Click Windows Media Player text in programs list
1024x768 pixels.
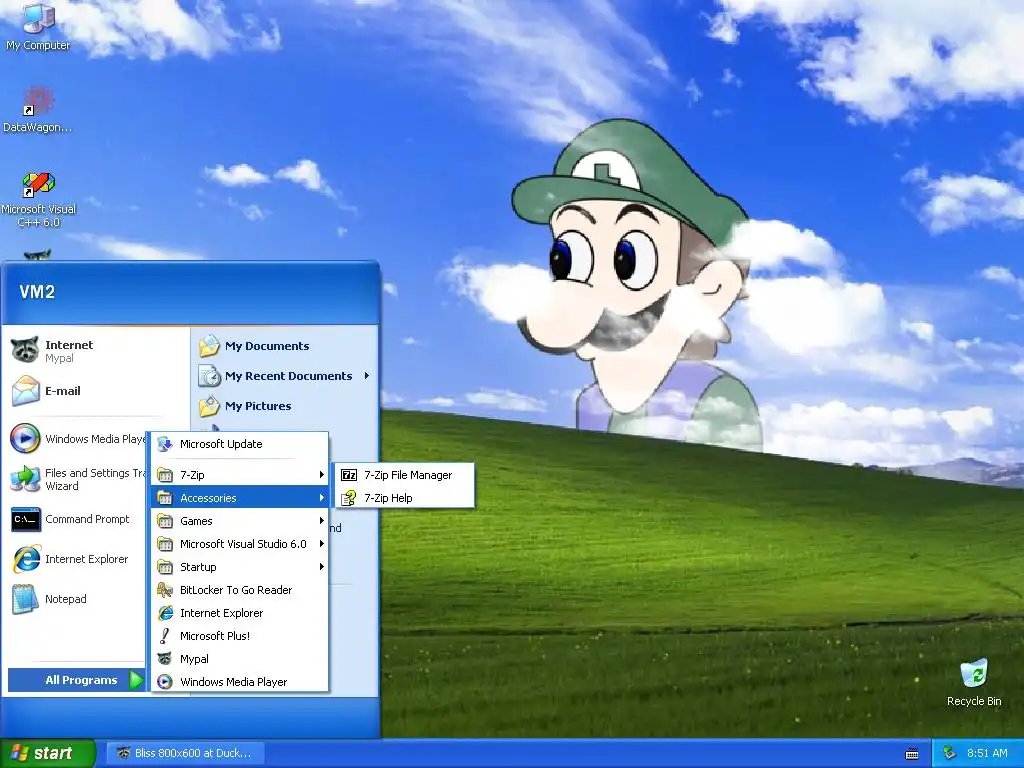pos(234,682)
